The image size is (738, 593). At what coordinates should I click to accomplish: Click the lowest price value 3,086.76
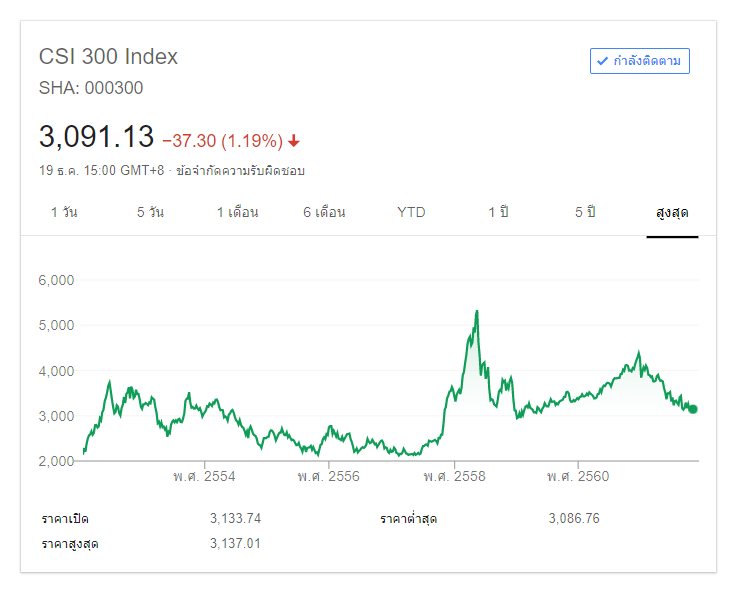tap(574, 518)
